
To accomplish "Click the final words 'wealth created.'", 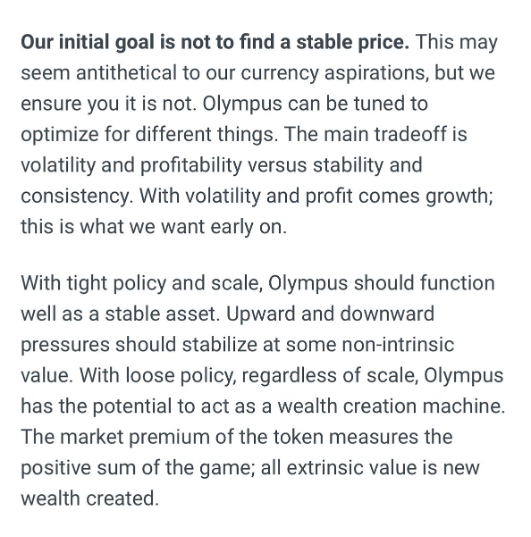I will (x=90, y=498).
